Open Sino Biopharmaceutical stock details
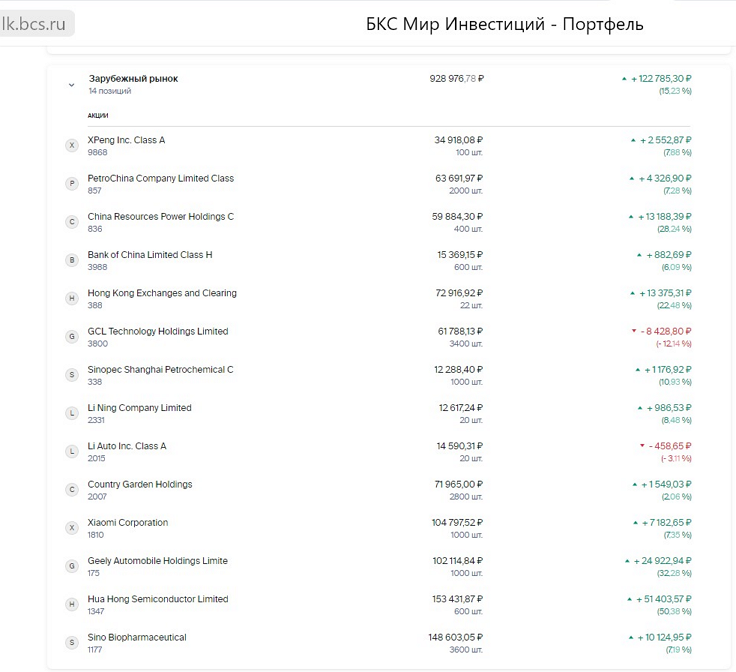Viewport: 736px width, 672px height. 136,637
